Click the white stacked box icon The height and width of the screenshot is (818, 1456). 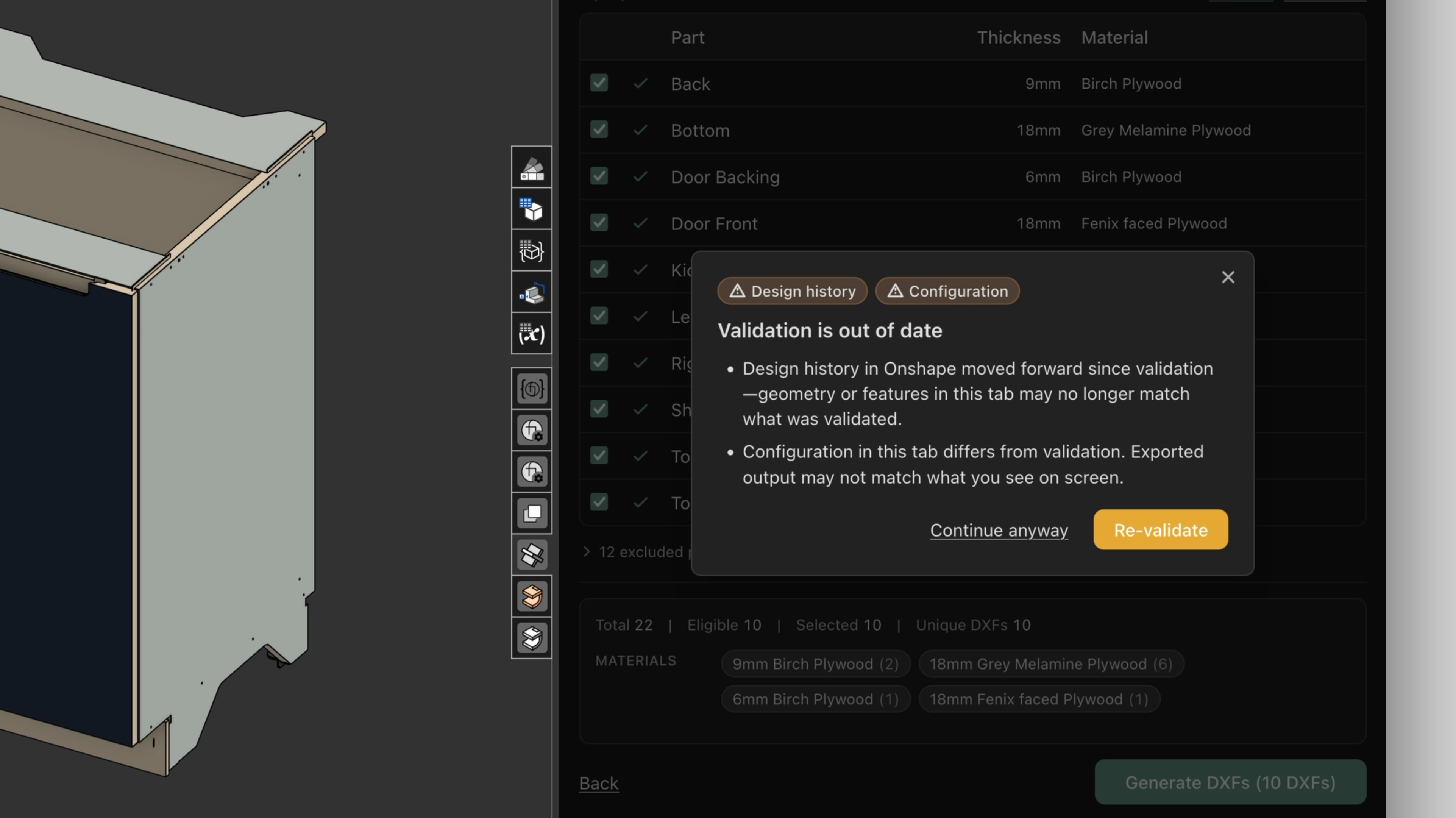click(531, 638)
